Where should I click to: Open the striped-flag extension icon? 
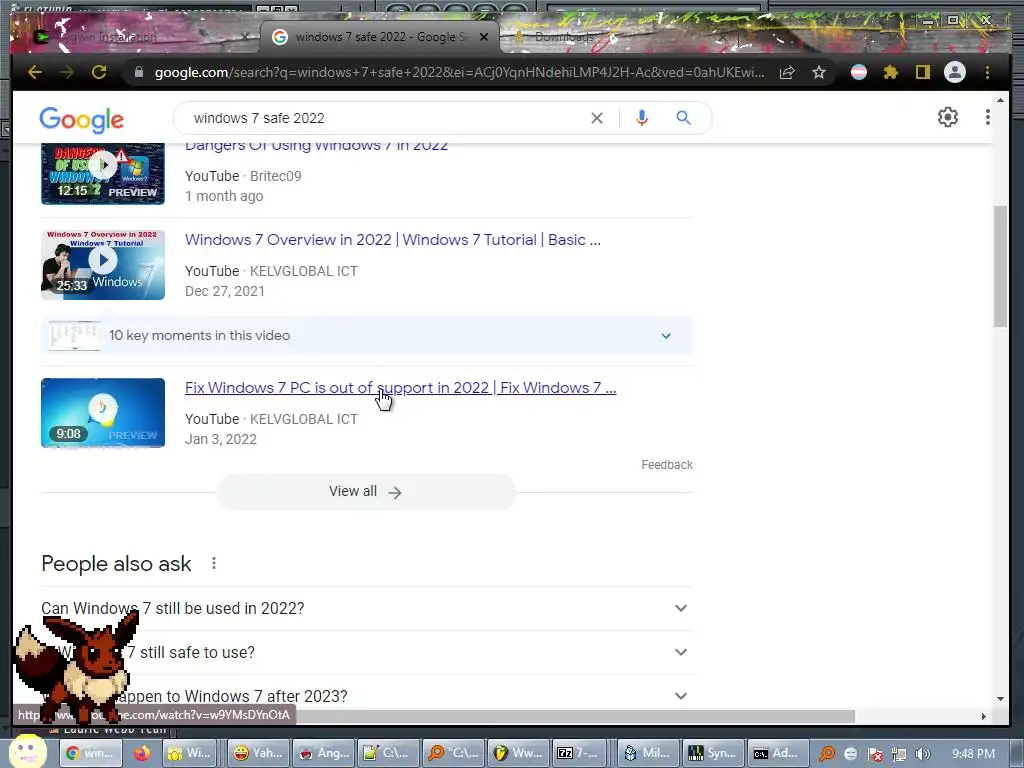(859, 72)
